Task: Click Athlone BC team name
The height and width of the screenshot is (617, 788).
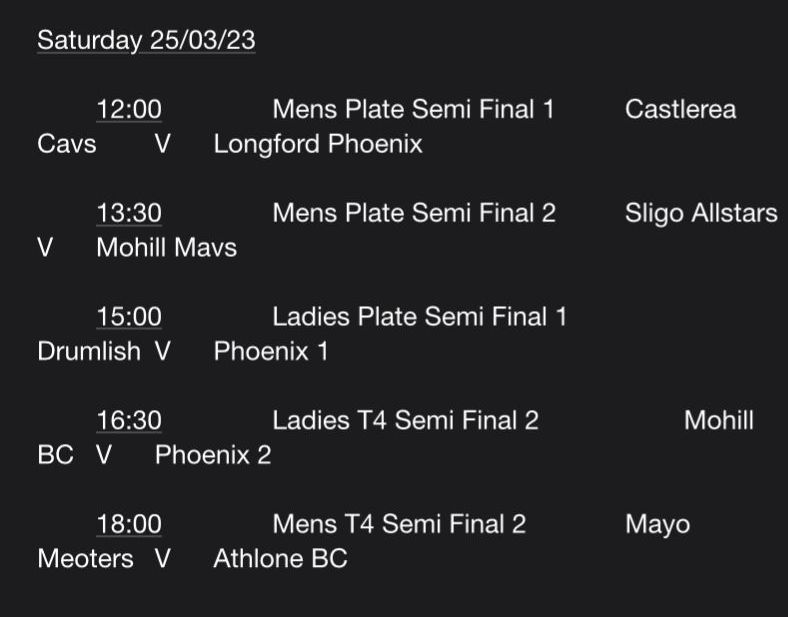Action: click(280, 558)
